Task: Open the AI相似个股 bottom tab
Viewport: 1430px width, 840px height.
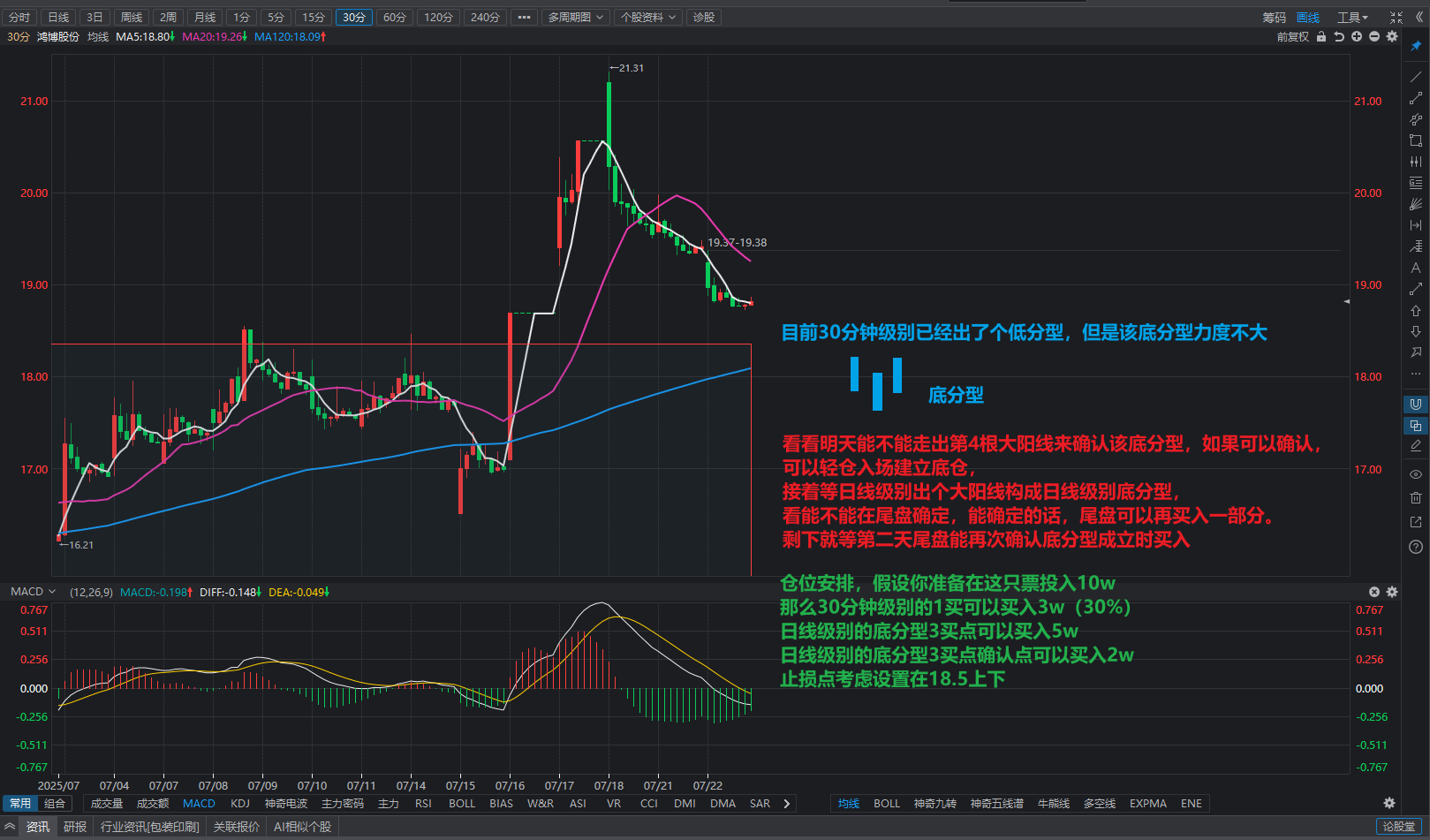Action: 302,827
